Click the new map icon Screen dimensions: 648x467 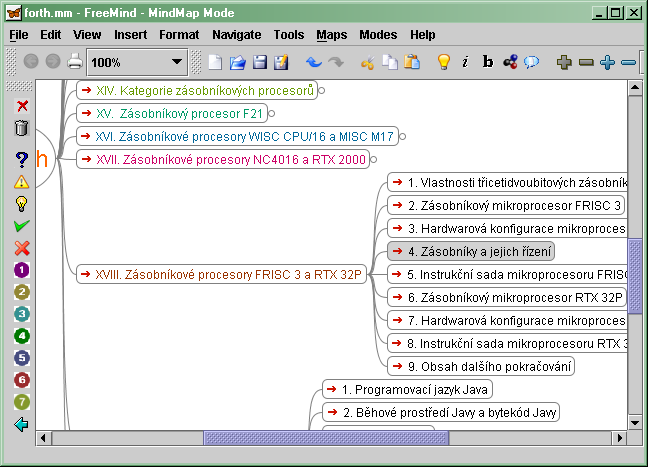pos(215,62)
